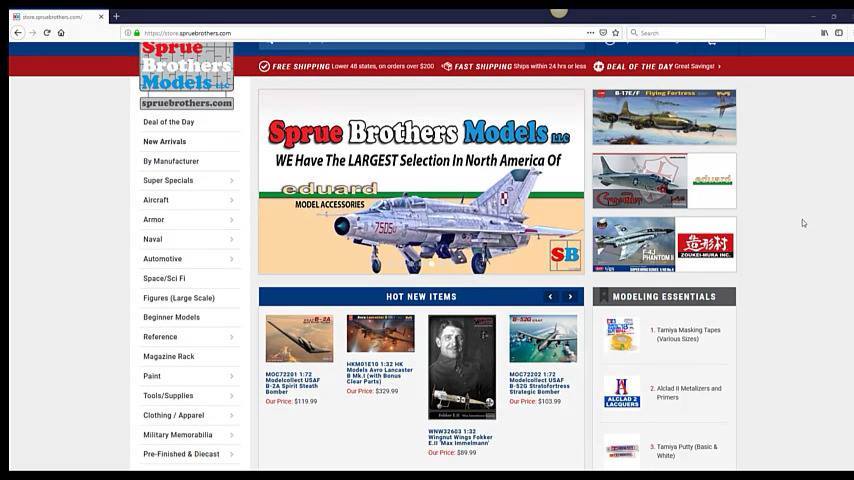Click the Tamiya Putty product image

[x=621, y=451]
